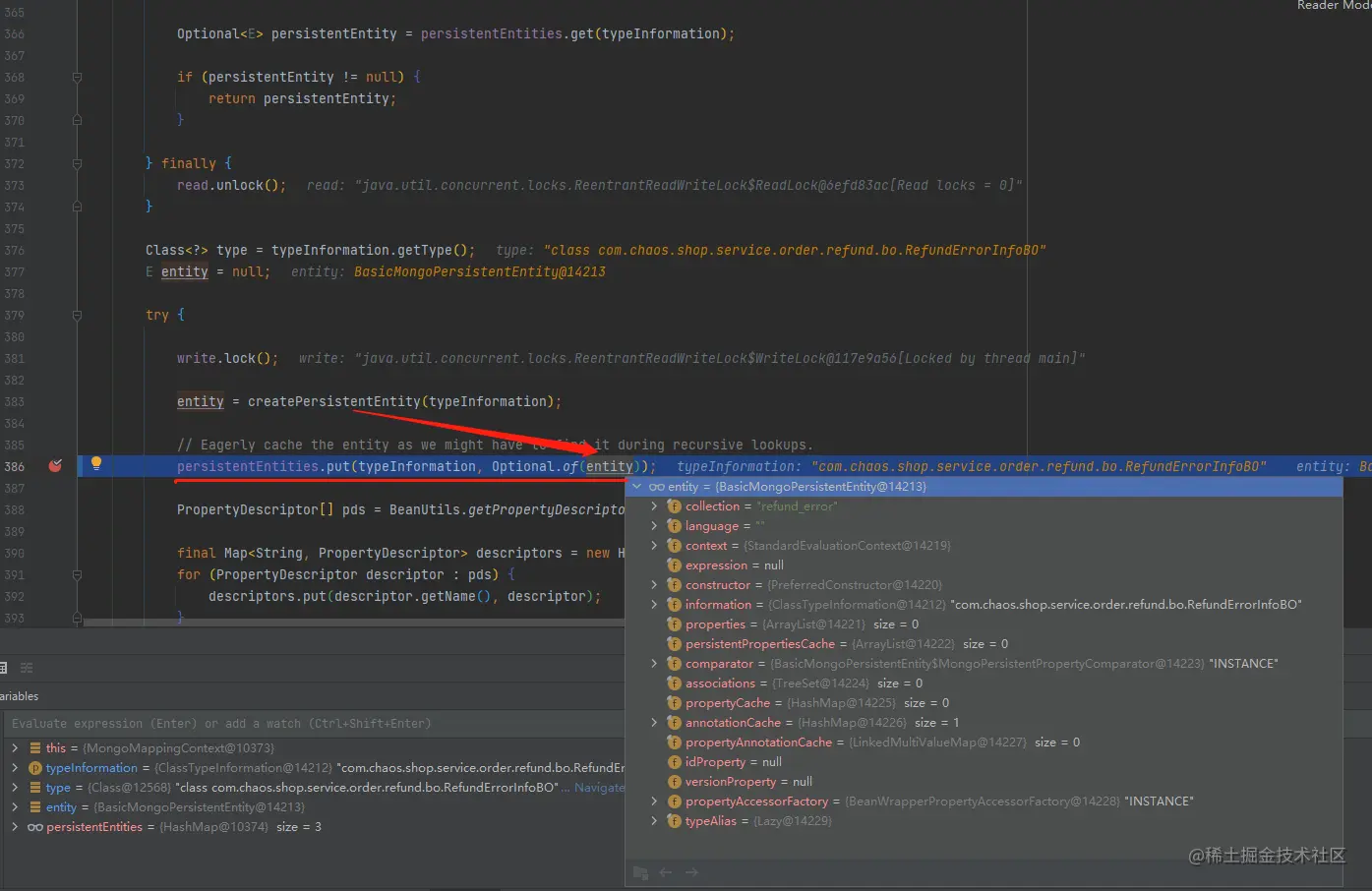Click the 'refund_error' collection value

798,505
